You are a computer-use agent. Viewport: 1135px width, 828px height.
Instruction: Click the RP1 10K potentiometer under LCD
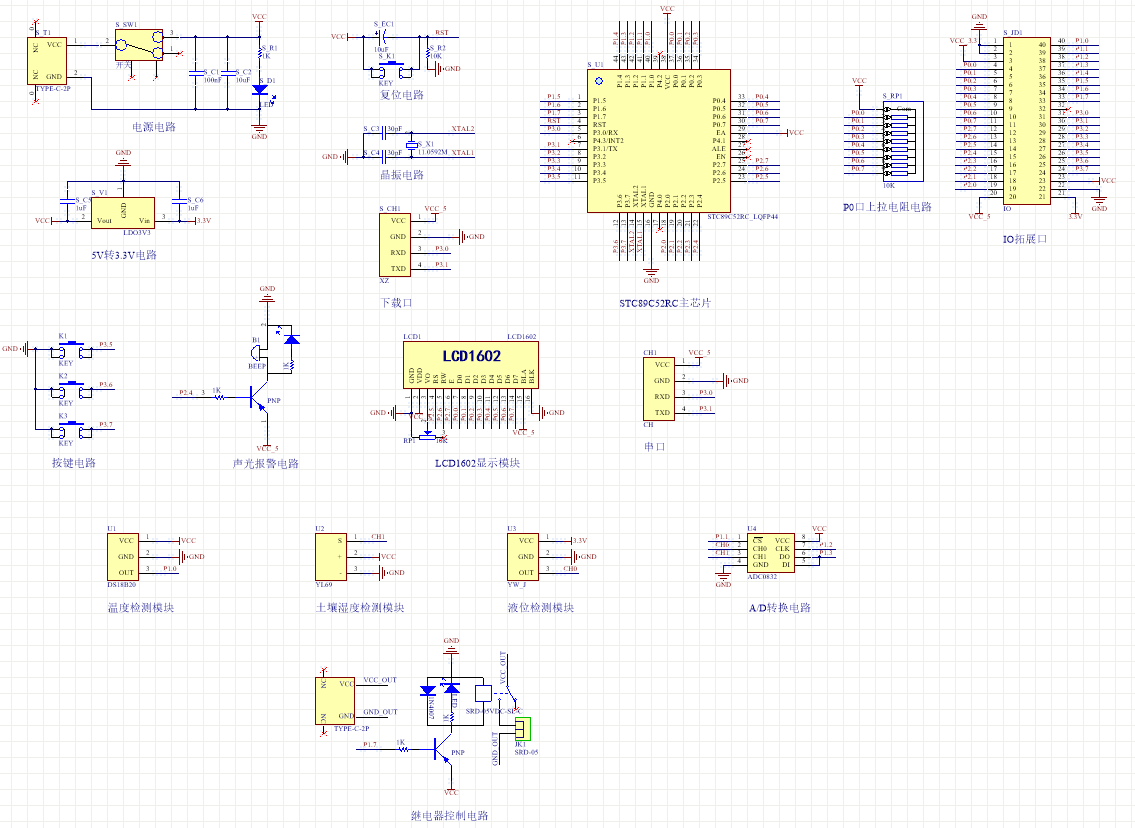[x=428, y=435]
